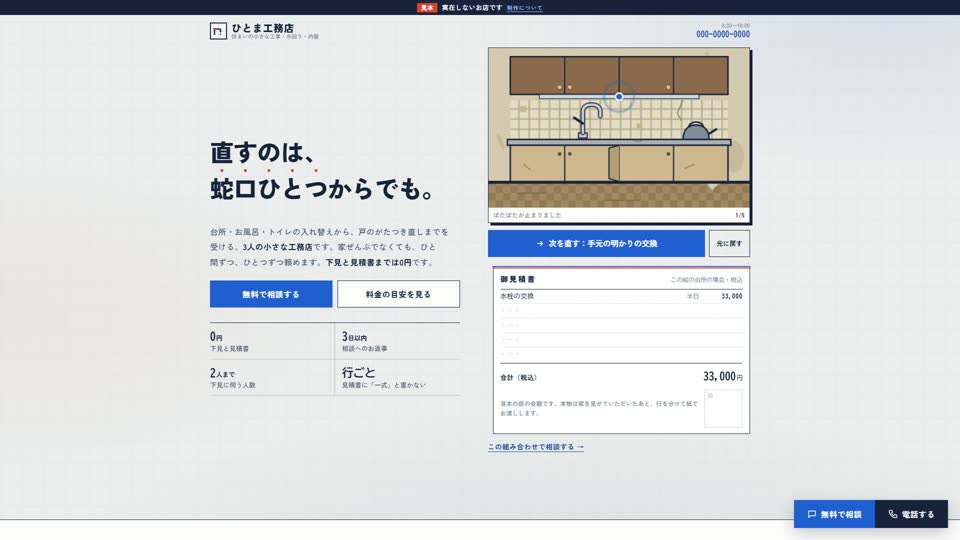Click the この絵の台所の場合・税込 note
This screenshot has height=540, width=960.
(706, 280)
